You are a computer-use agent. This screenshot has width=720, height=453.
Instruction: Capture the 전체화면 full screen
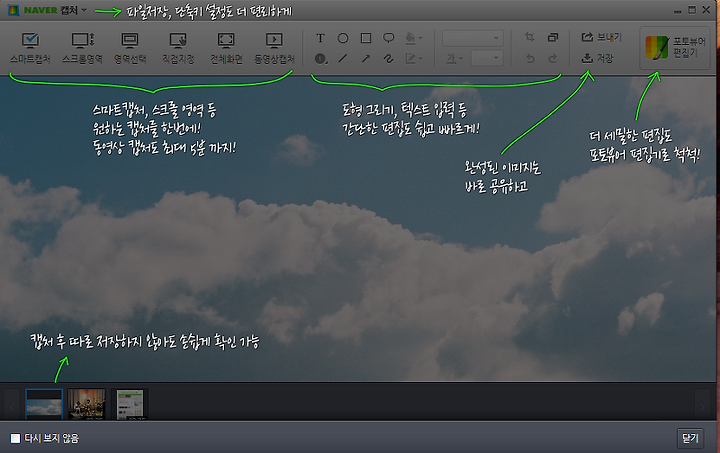click(x=226, y=48)
